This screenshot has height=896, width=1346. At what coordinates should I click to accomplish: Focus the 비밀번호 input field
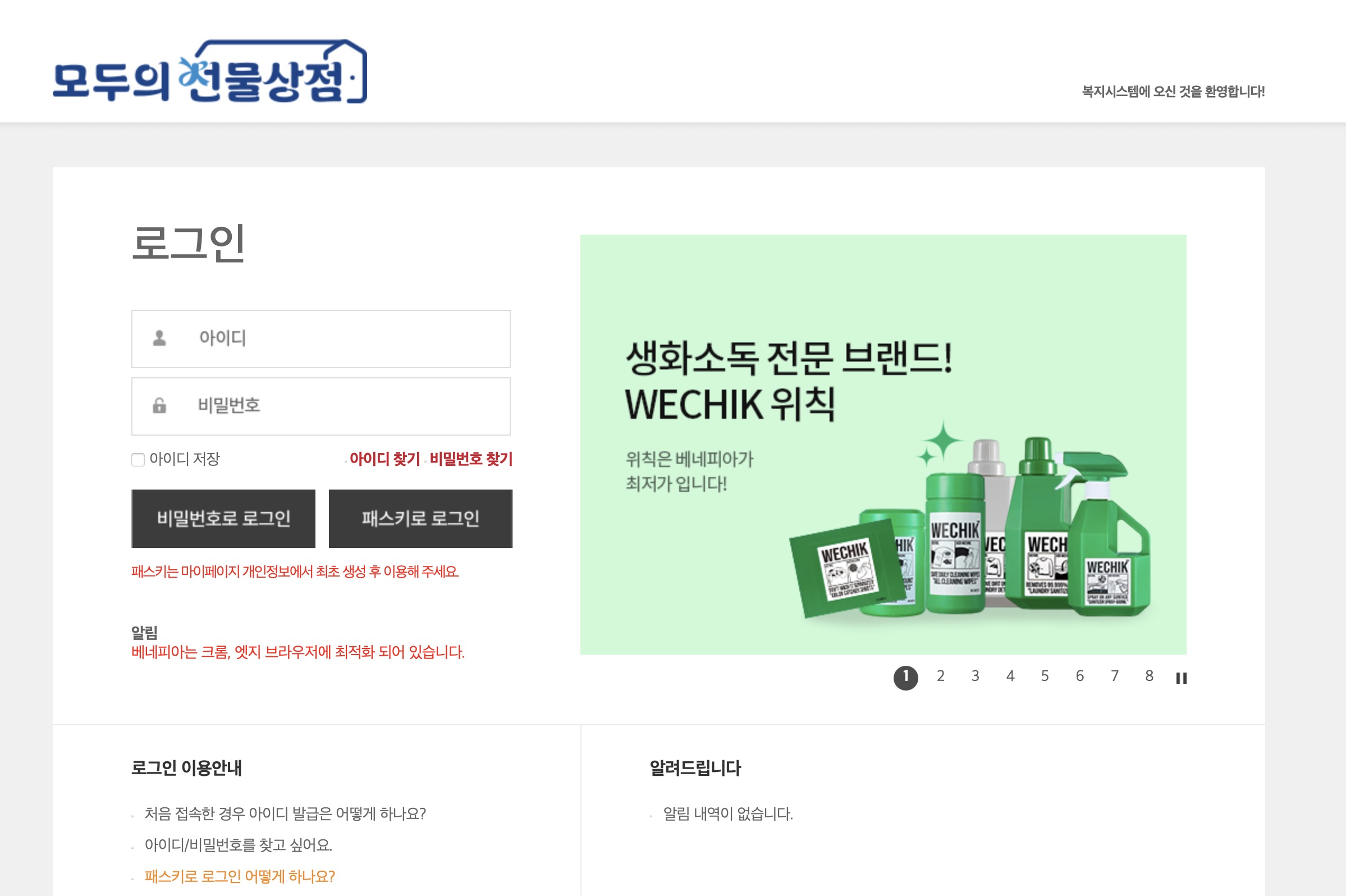[321, 406]
